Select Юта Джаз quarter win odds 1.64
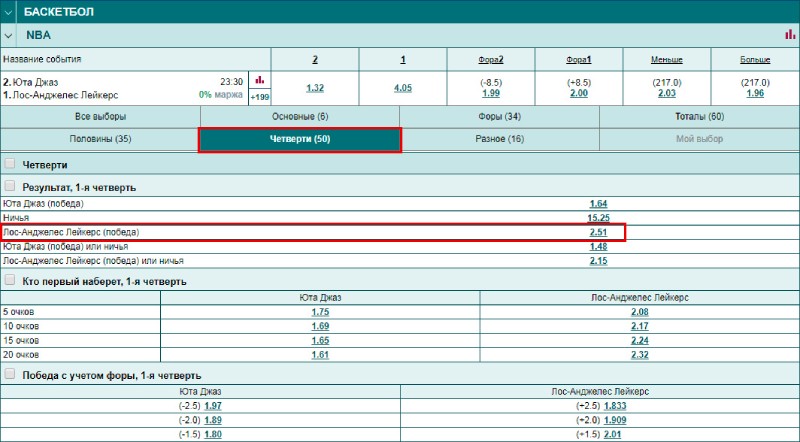This screenshot has width=800, height=442. (598, 204)
